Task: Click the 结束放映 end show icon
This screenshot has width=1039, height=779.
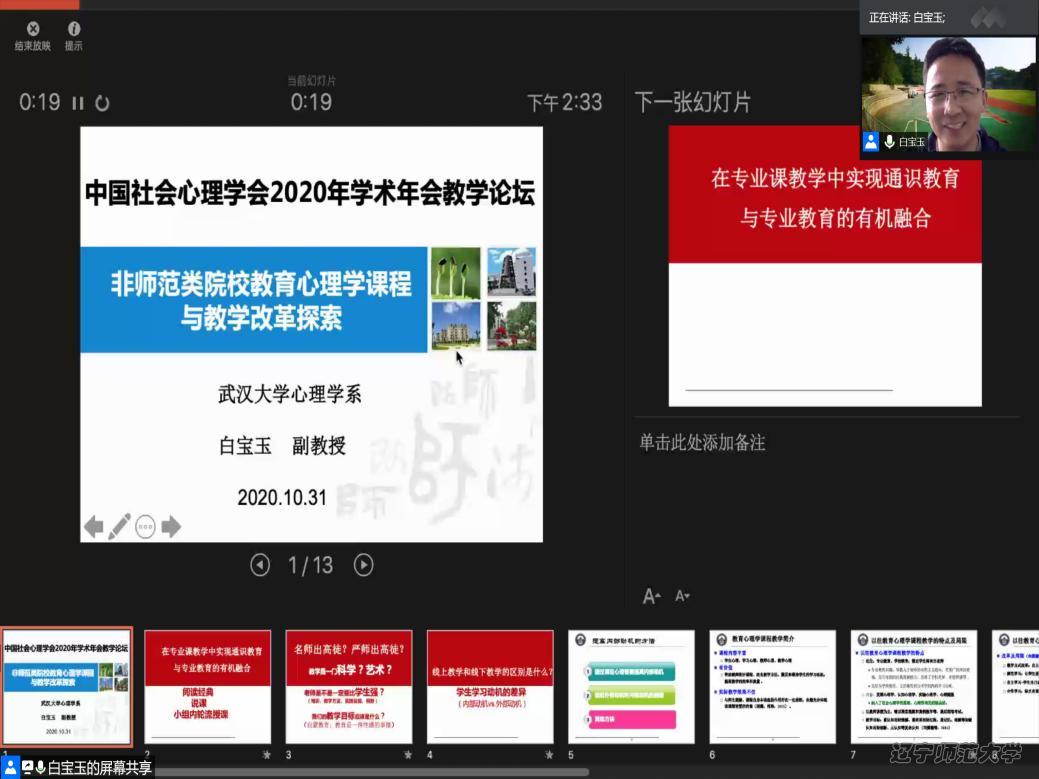Action: 33,30
